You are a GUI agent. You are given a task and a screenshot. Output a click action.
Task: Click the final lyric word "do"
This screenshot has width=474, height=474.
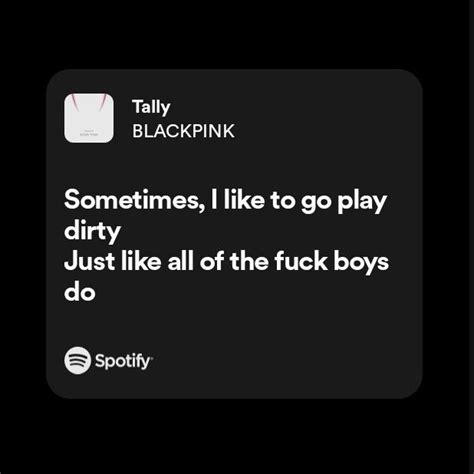tap(80, 292)
